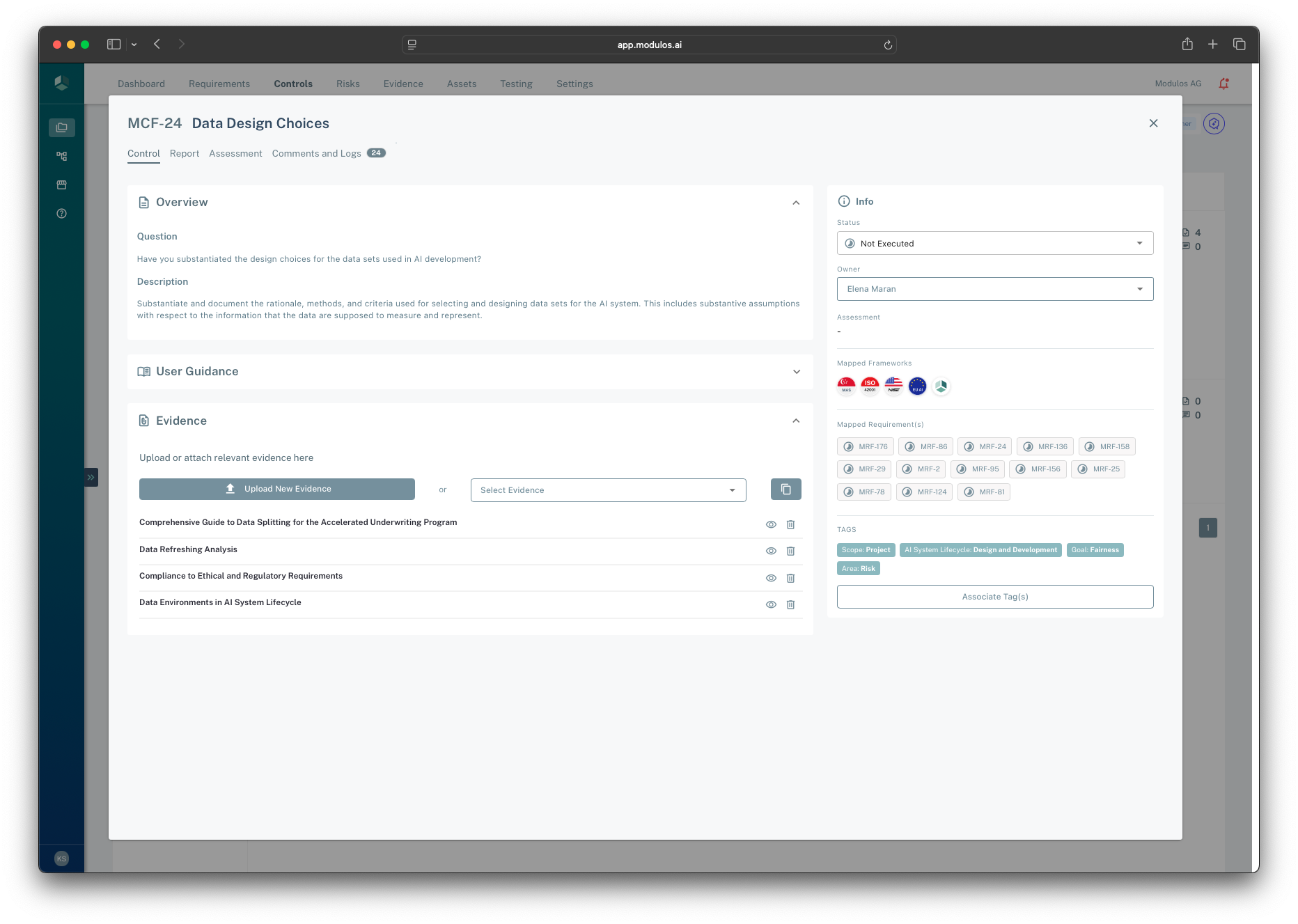Image resolution: width=1298 pixels, height=924 pixels.
Task: Click the copy evidence icon button
Action: [785, 490]
